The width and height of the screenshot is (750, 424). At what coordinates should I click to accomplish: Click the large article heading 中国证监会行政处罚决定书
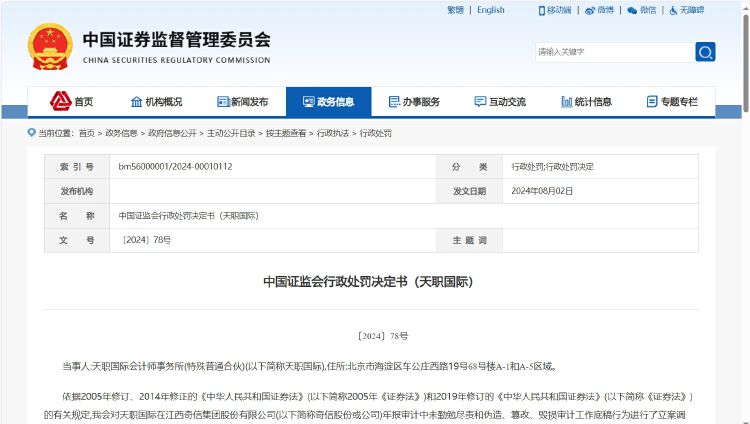pyautogui.click(x=368, y=281)
